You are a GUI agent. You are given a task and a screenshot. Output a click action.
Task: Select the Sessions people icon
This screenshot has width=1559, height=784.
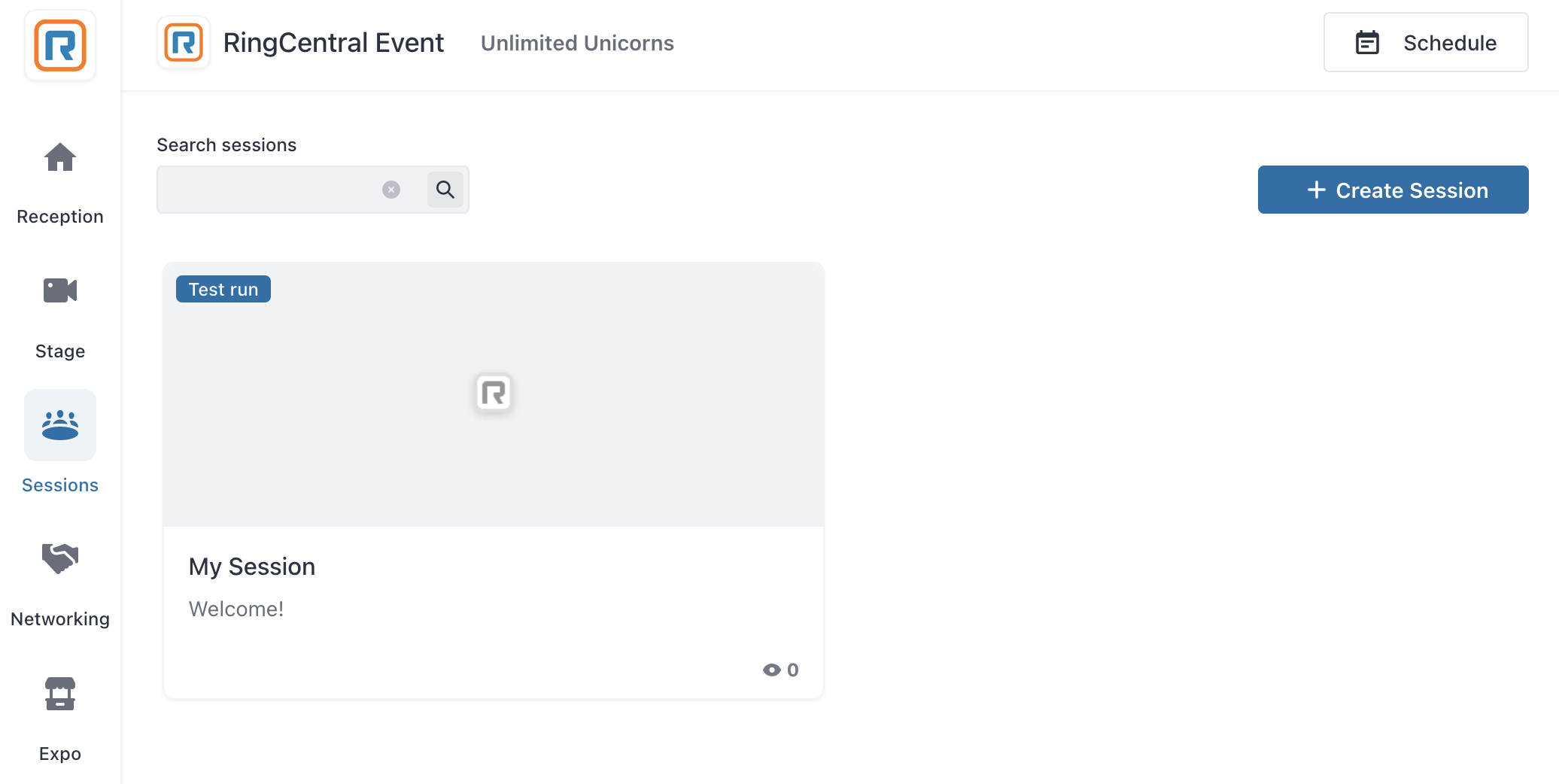coord(60,425)
